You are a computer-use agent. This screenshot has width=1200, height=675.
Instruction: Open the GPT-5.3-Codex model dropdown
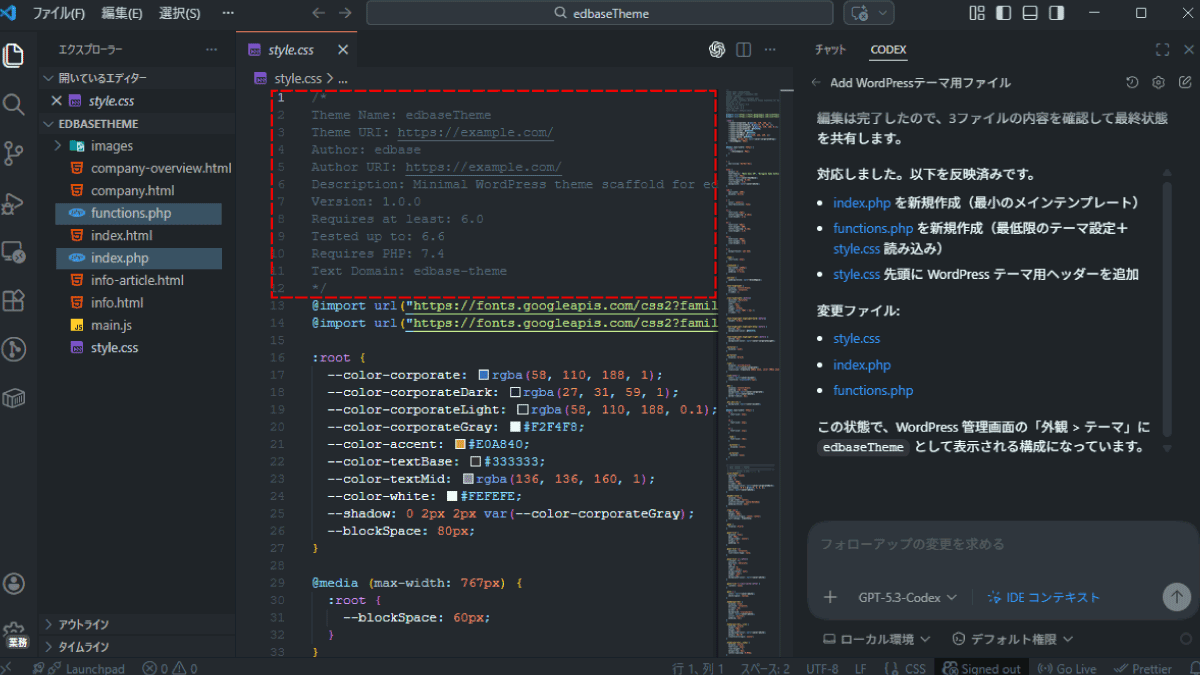[907, 597]
